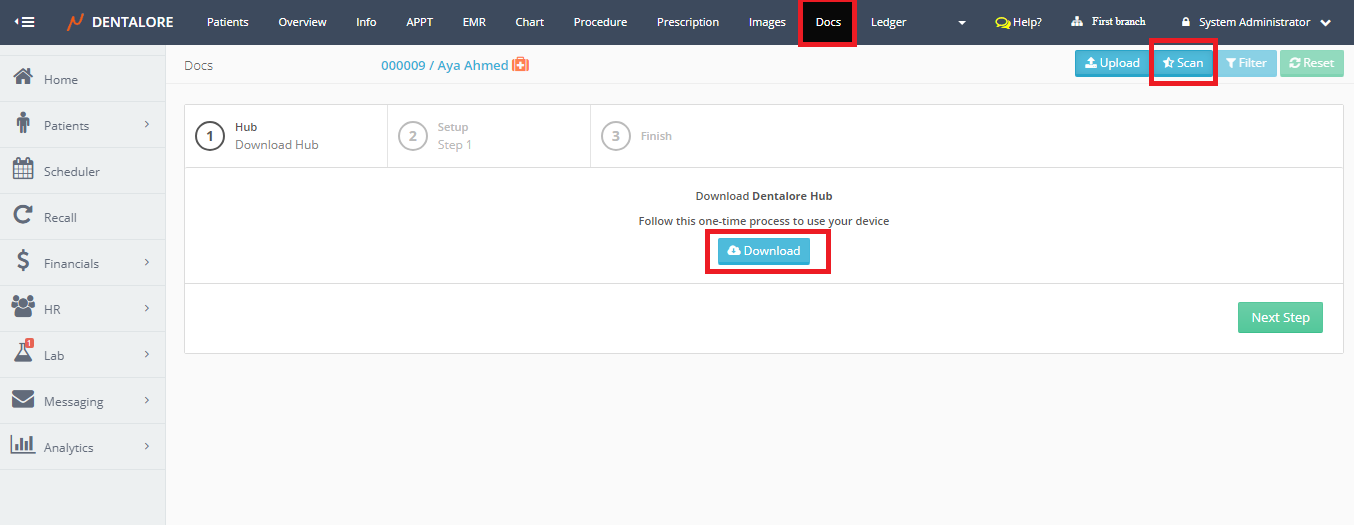Image resolution: width=1354 pixels, height=525 pixels.
Task: Open the Prescription tab
Action: click(x=687, y=22)
